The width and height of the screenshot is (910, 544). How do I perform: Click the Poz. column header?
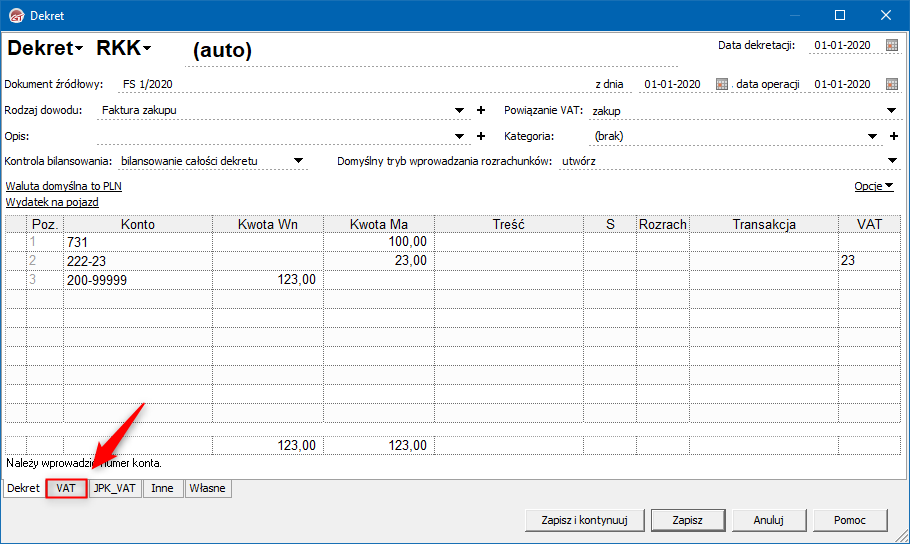[x=45, y=224]
